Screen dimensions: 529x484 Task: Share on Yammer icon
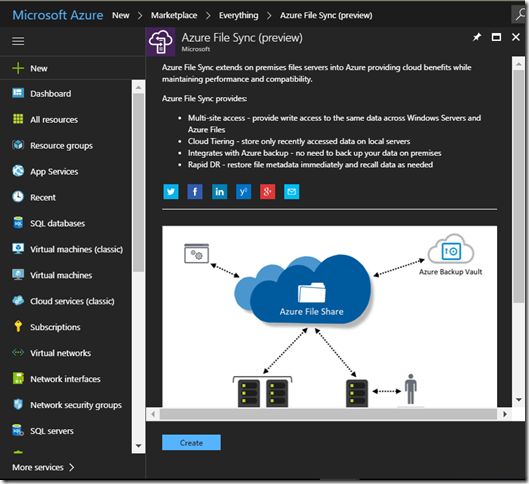pyautogui.click(x=244, y=192)
